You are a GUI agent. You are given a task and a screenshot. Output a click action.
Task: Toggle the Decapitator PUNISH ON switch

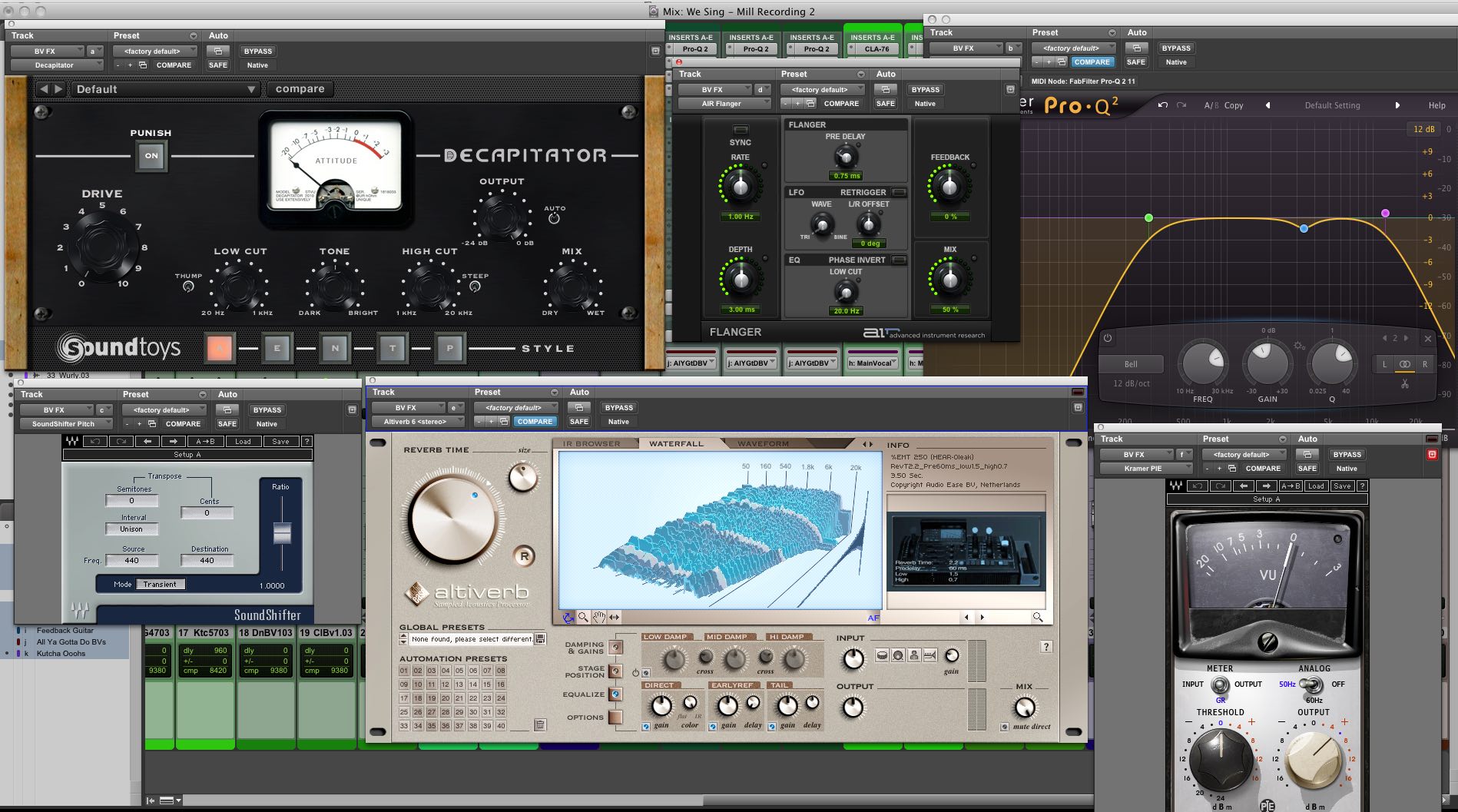151,156
